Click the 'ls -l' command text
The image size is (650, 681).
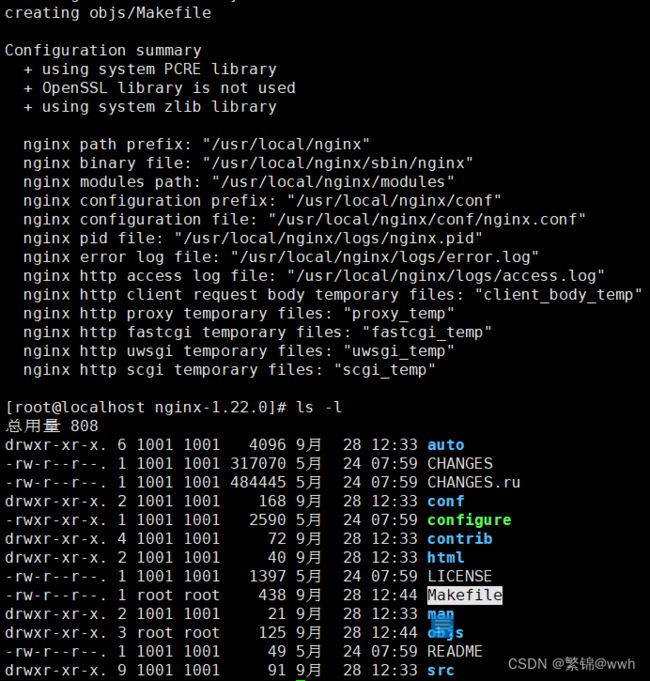click(319, 407)
